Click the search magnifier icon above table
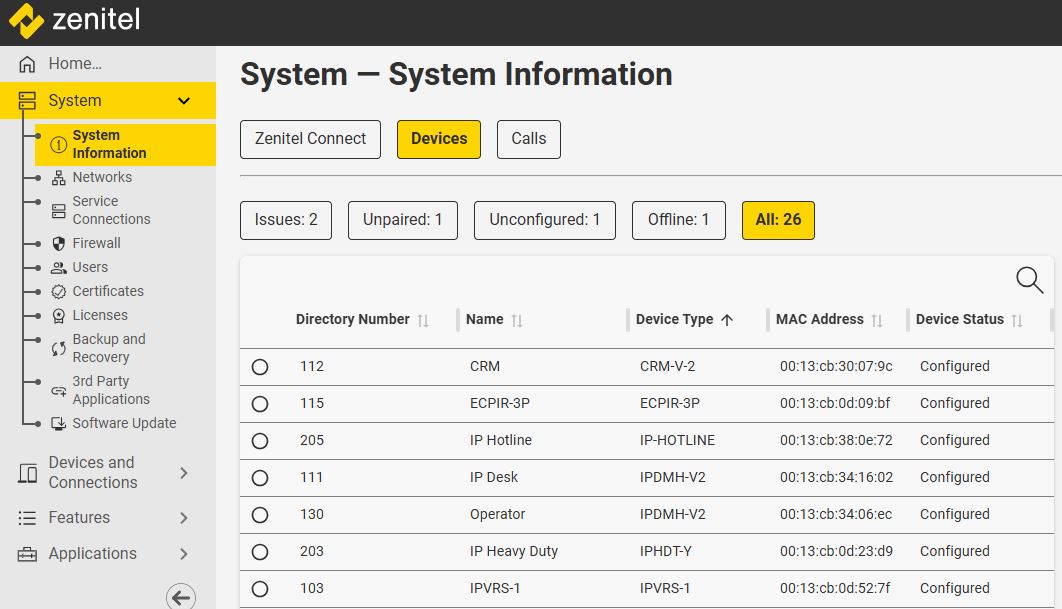The height and width of the screenshot is (609, 1062). [1029, 280]
